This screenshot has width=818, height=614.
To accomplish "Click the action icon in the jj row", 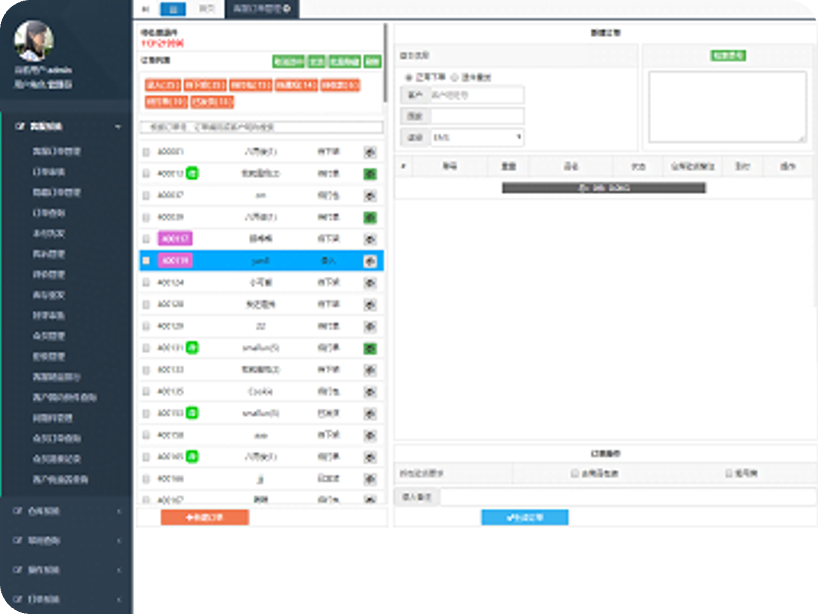I will click(370, 479).
